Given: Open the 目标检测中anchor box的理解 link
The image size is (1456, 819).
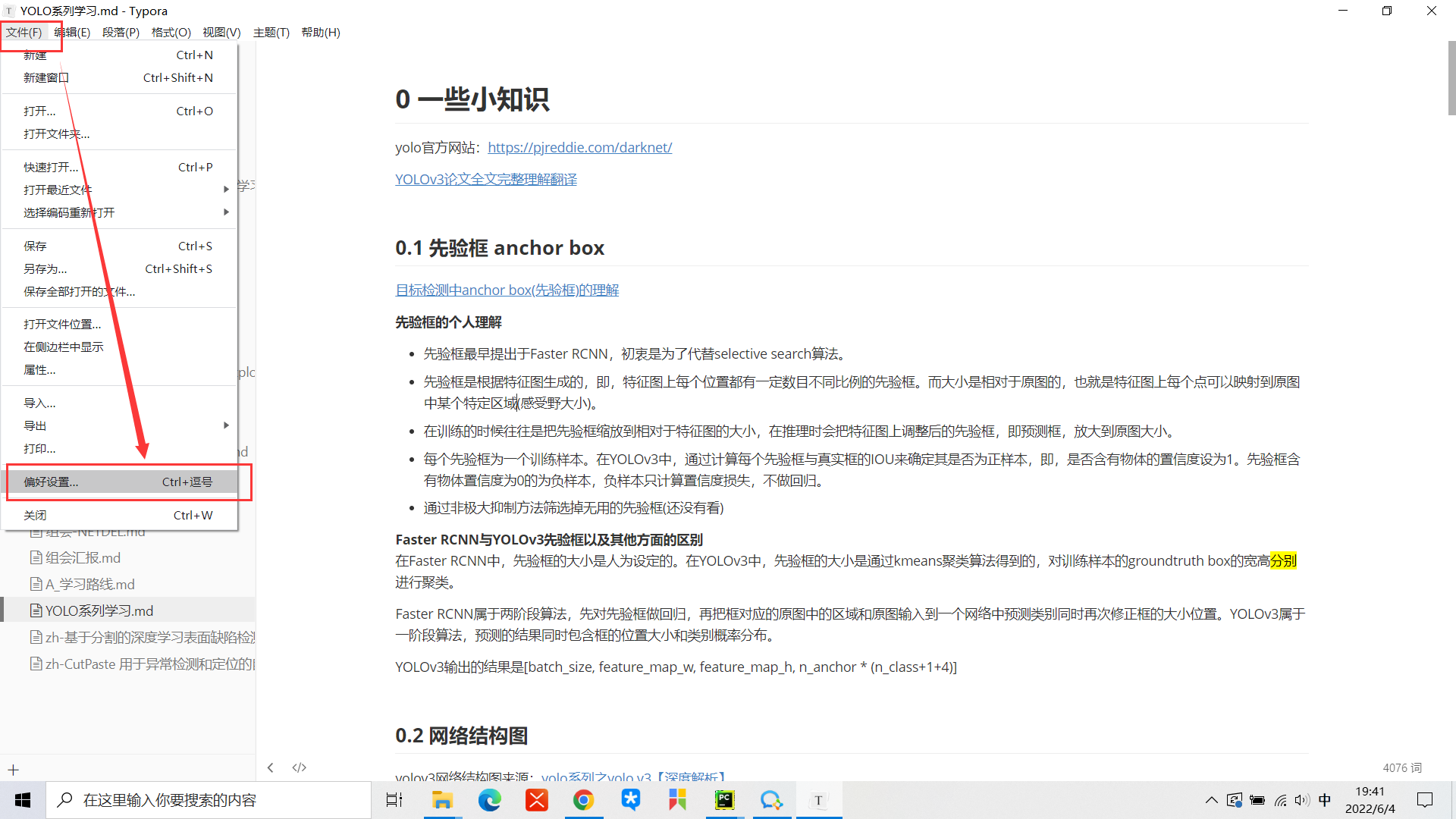Looking at the screenshot, I should pyautogui.click(x=507, y=290).
